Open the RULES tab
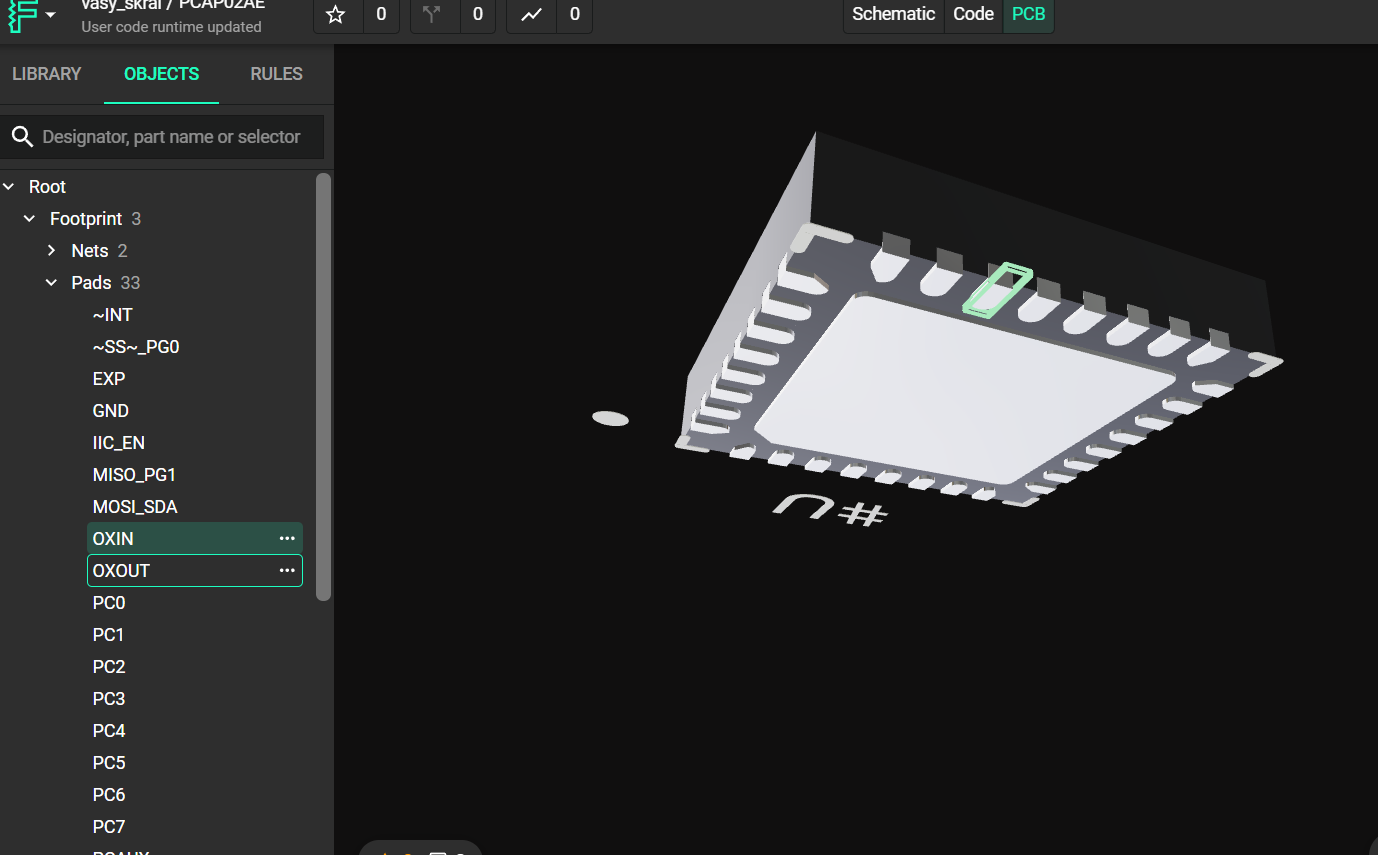 click(276, 74)
